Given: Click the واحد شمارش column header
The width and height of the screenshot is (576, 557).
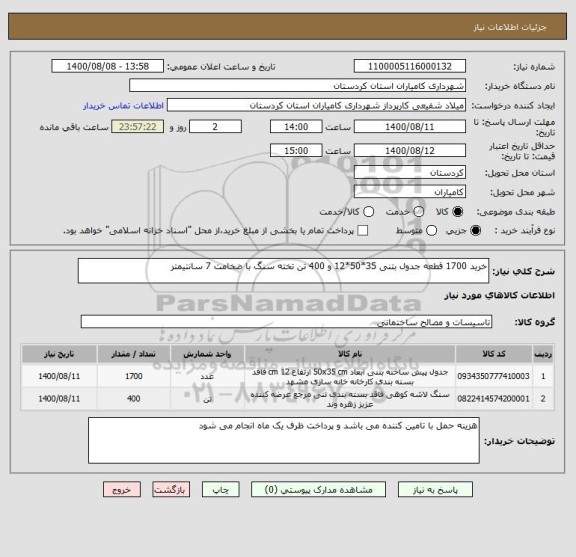Looking at the screenshot, I should point(207,354).
